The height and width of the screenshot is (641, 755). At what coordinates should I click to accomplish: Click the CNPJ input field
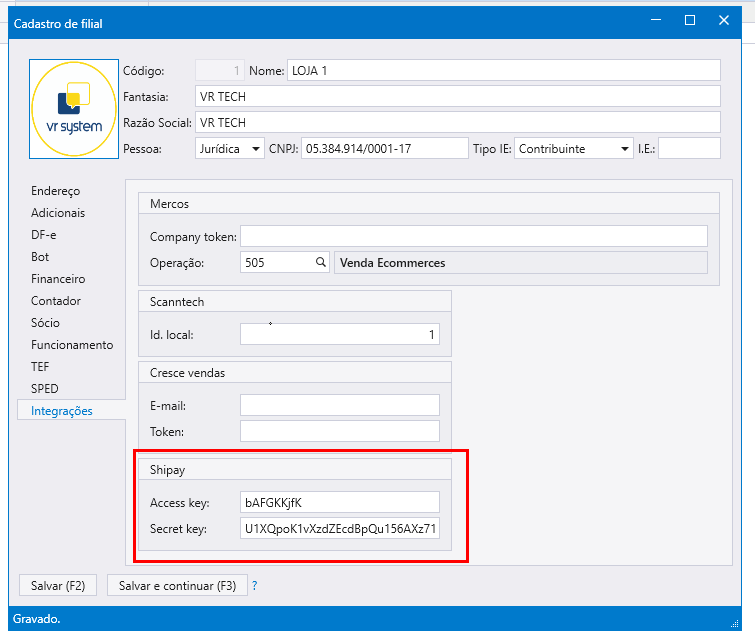(384, 149)
